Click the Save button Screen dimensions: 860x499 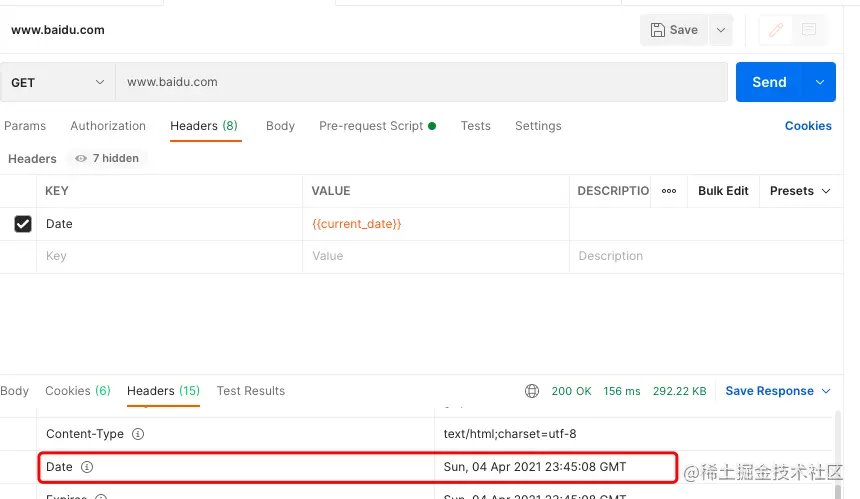point(674,30)
